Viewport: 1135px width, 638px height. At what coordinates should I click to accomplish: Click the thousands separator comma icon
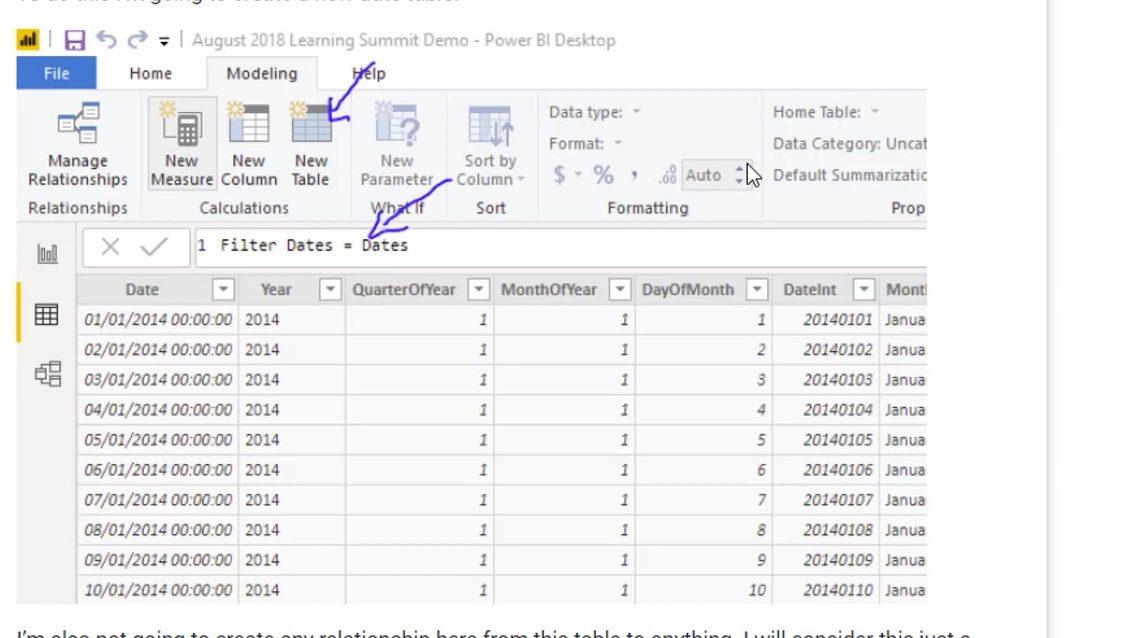point(634,175)
